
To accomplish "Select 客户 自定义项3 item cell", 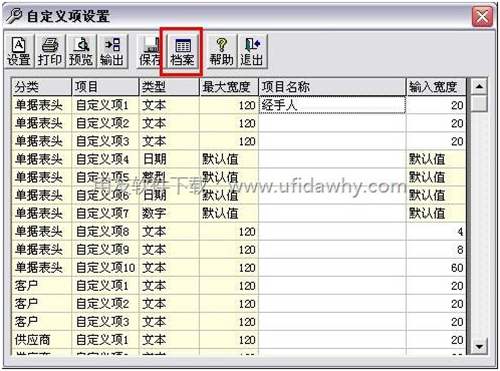I will point(105,322).
